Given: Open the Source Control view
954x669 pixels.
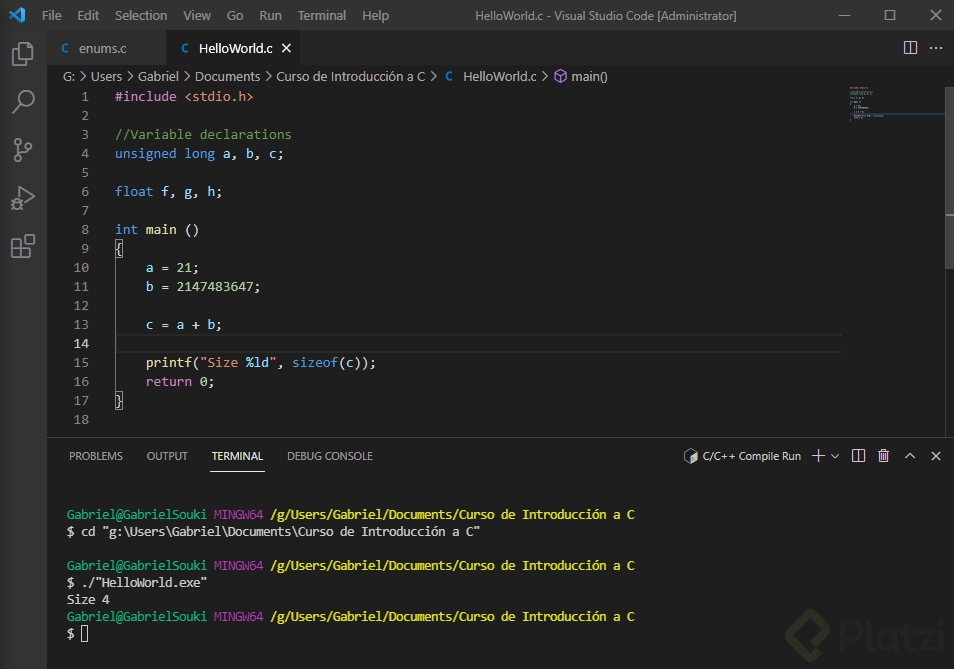Looking at the screenshot, I should click(x=23, y=150).
